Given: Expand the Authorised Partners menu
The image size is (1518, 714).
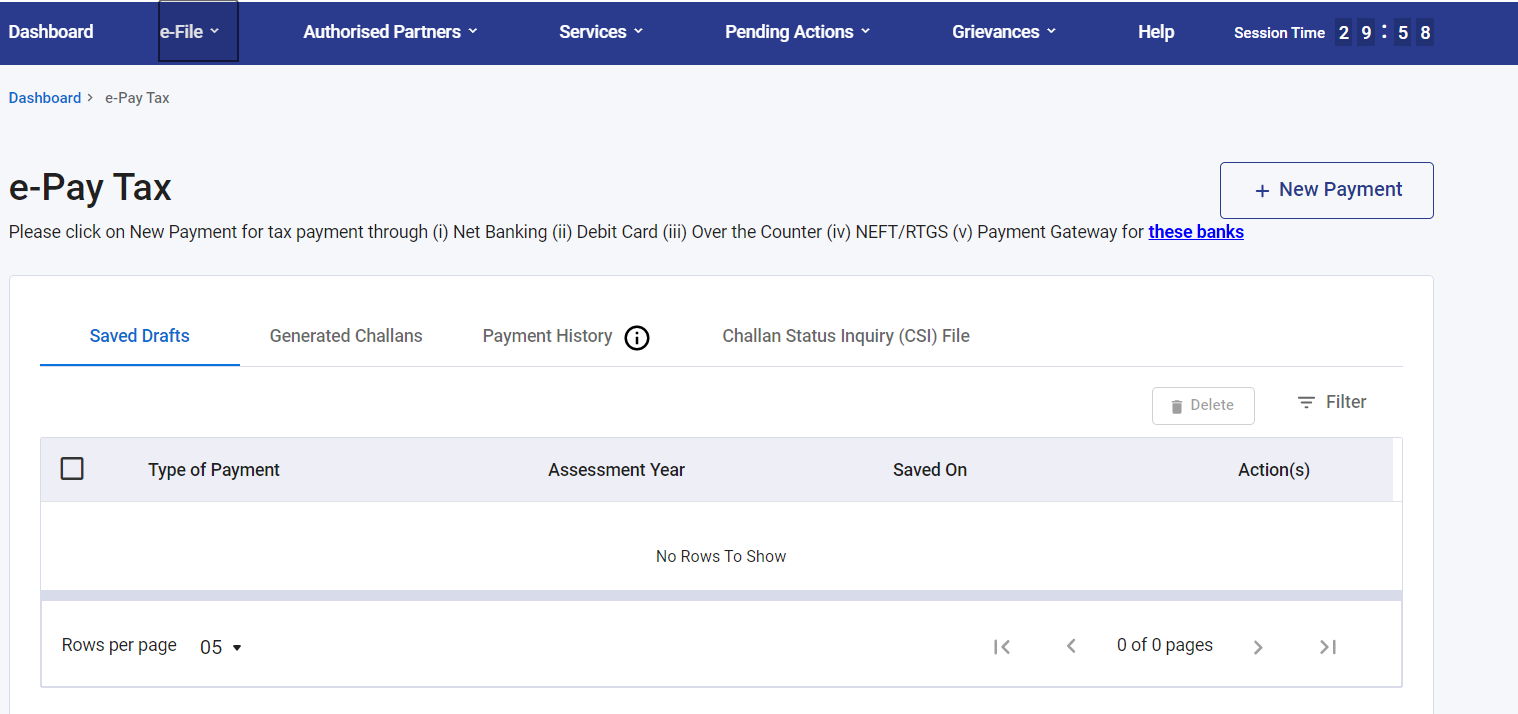Looking at the screenshot, I should click(390, 32).
